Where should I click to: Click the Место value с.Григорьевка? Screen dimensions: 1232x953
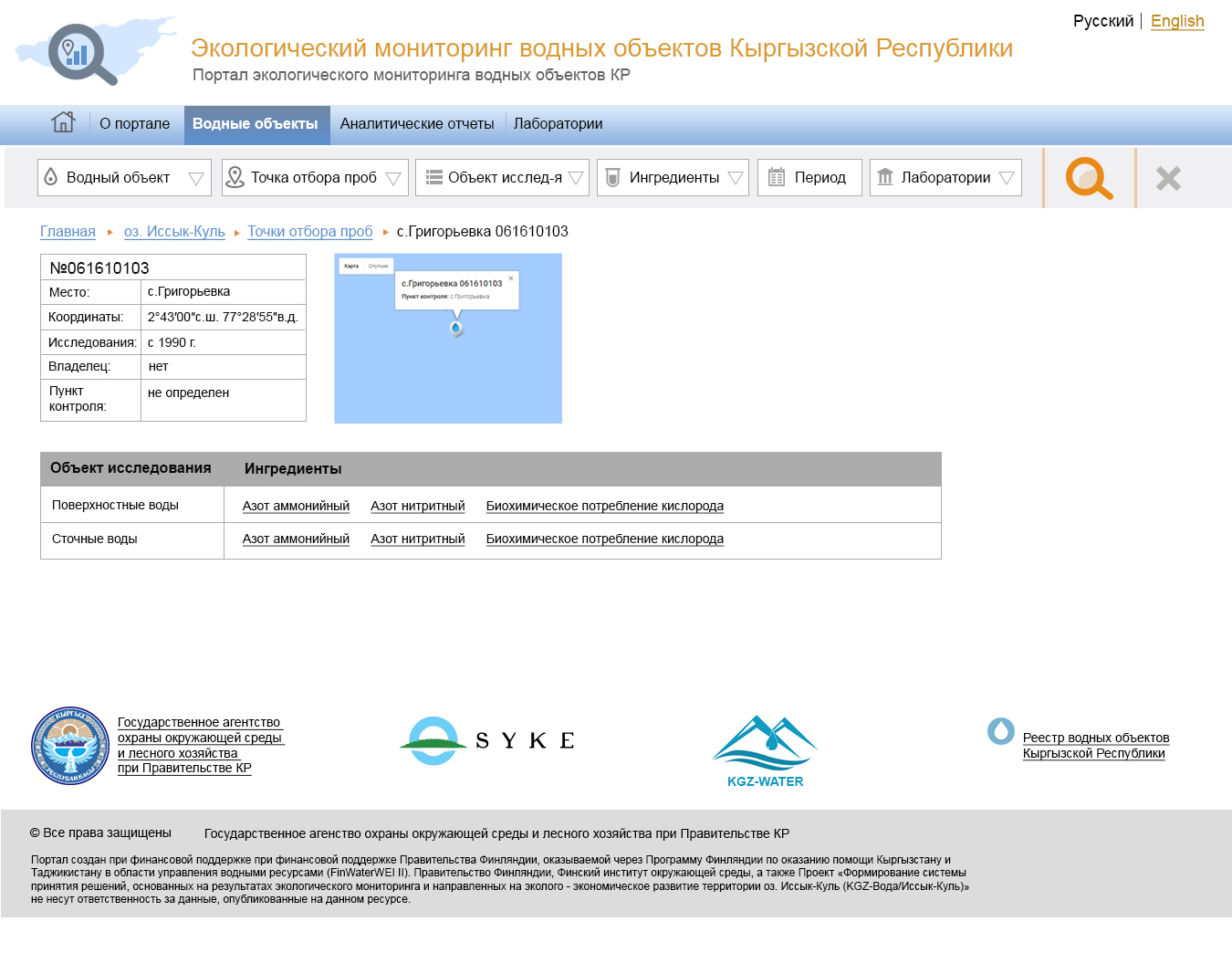pos(189,292)
